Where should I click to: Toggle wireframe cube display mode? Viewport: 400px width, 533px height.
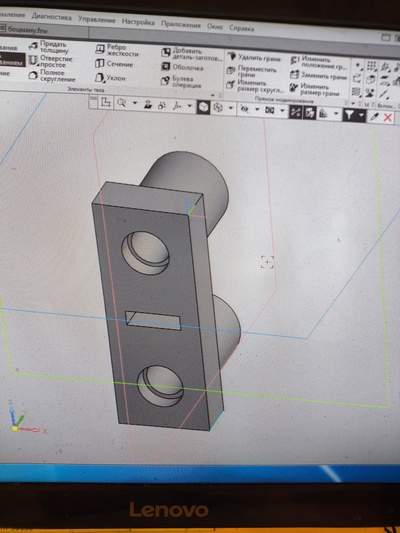point(218,108)
